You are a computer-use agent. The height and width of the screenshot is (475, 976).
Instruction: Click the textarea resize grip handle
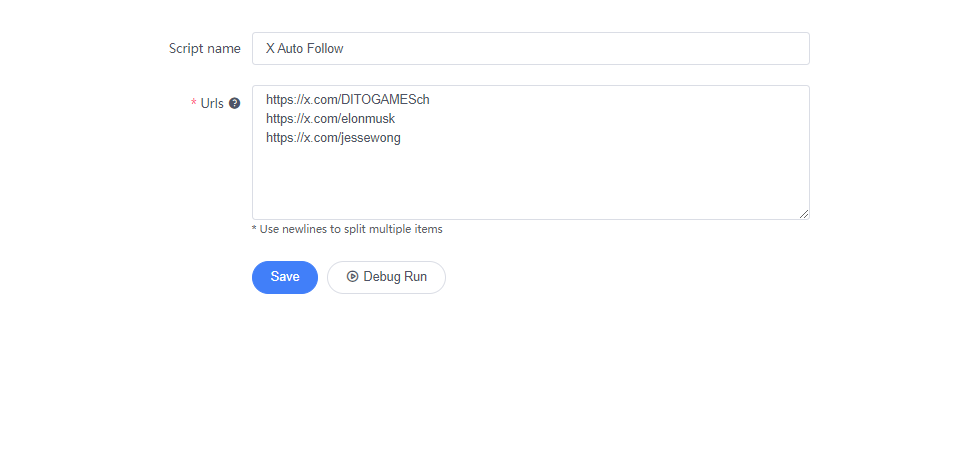click(x=804, y=214)
